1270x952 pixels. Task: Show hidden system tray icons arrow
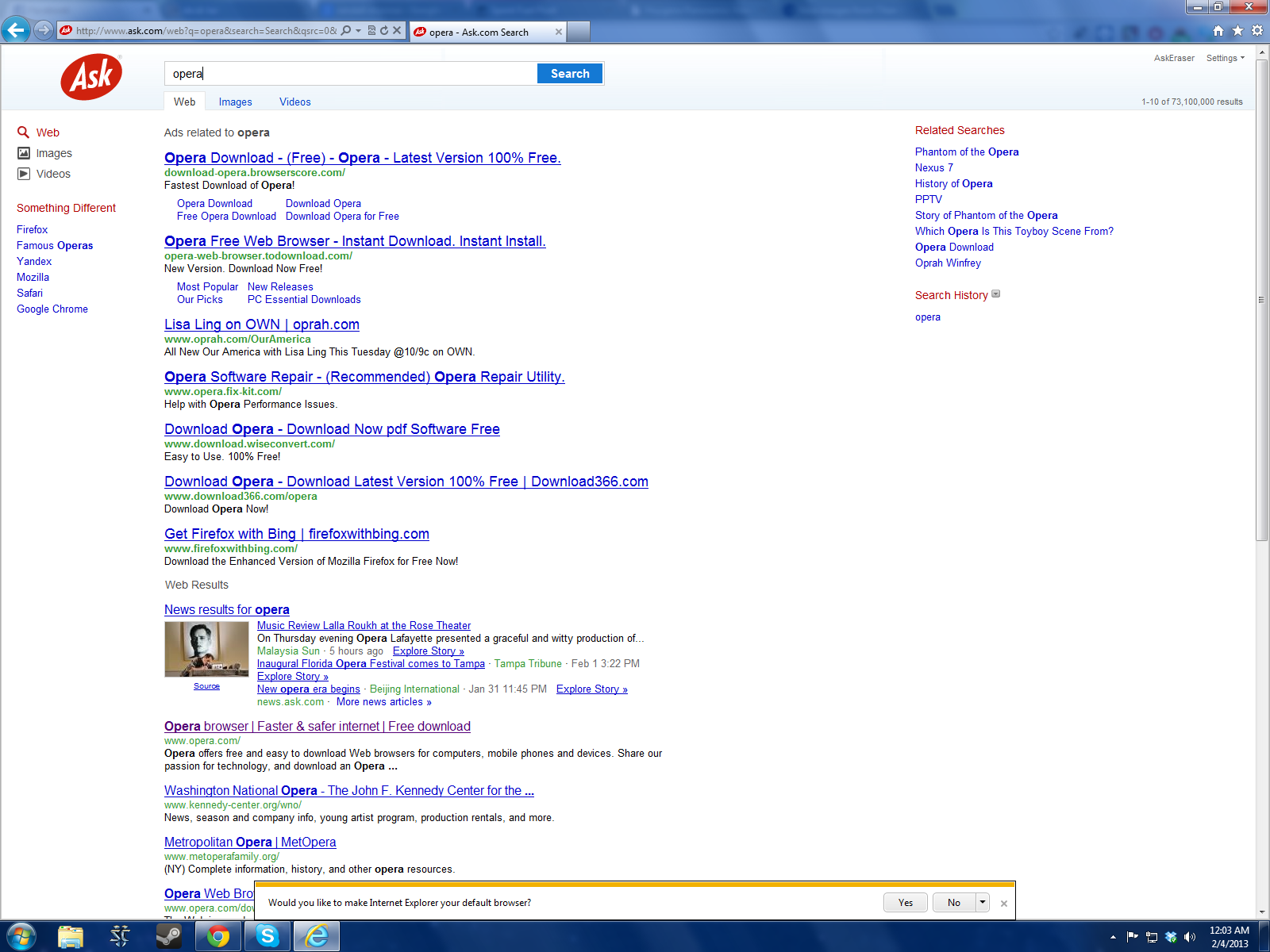click(x=1113, y=937)
